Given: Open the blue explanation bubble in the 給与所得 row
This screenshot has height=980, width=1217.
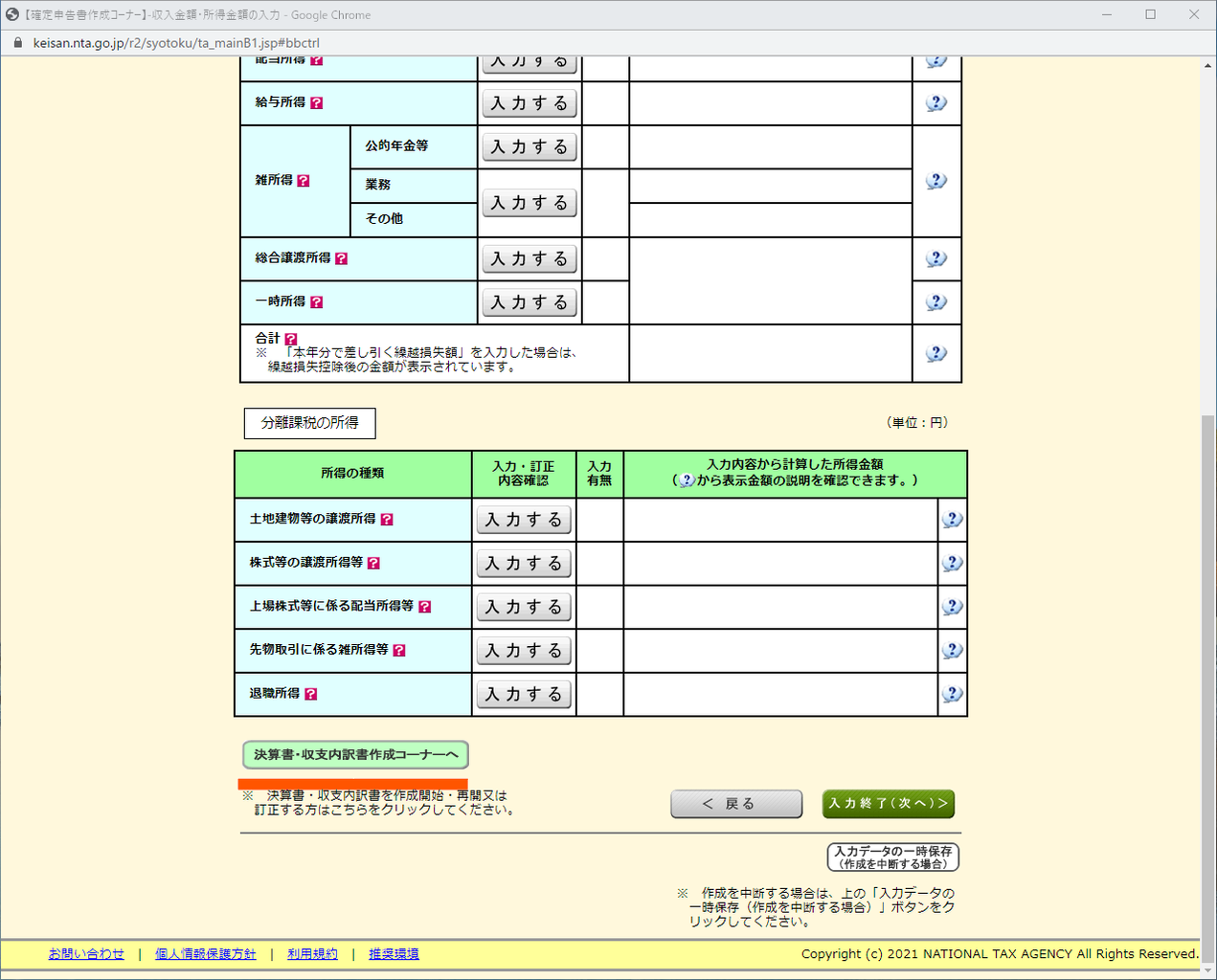Looking at the screenshot, I should [936, 103].
